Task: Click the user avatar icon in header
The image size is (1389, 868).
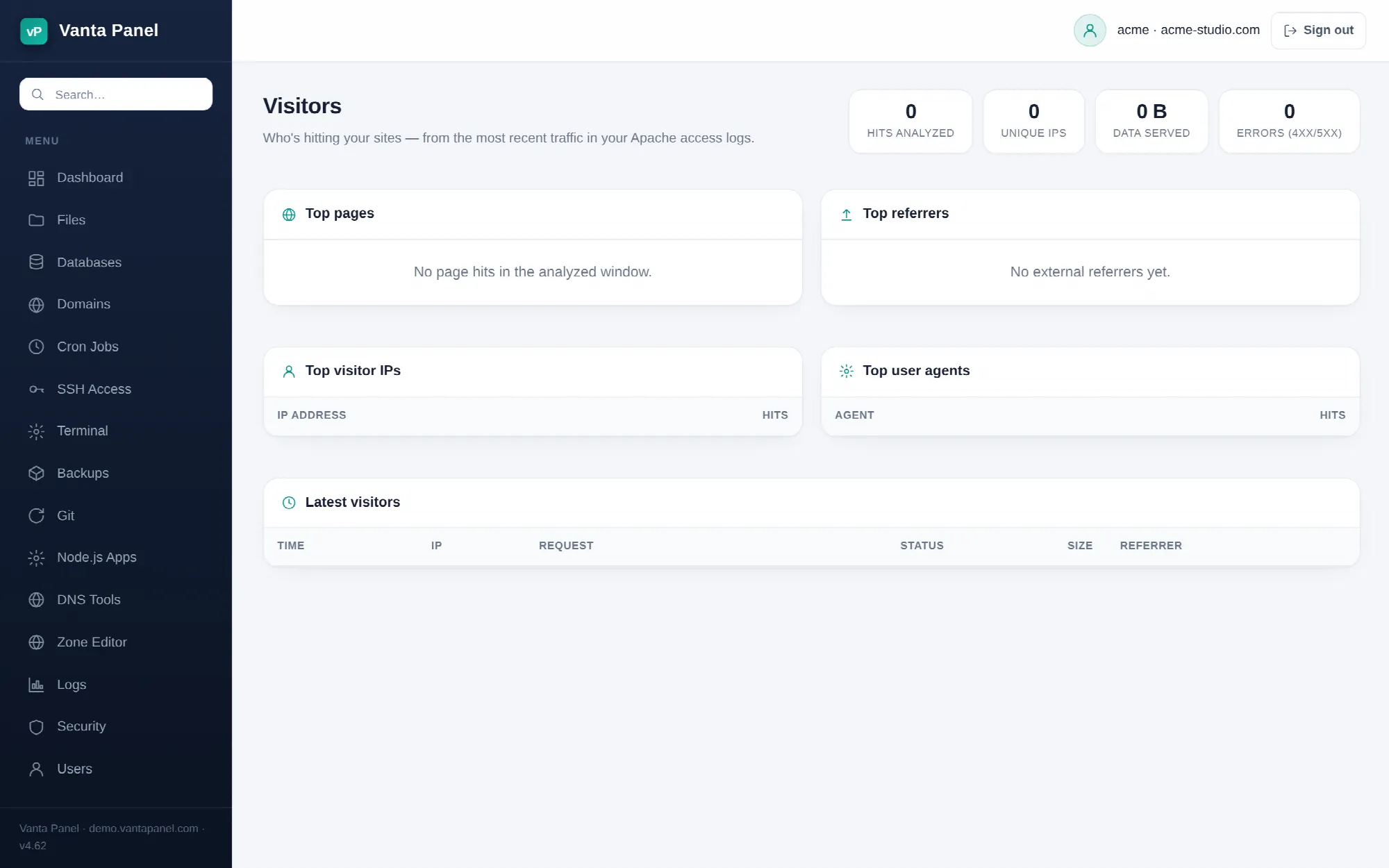Action: tap(1090, 31)
